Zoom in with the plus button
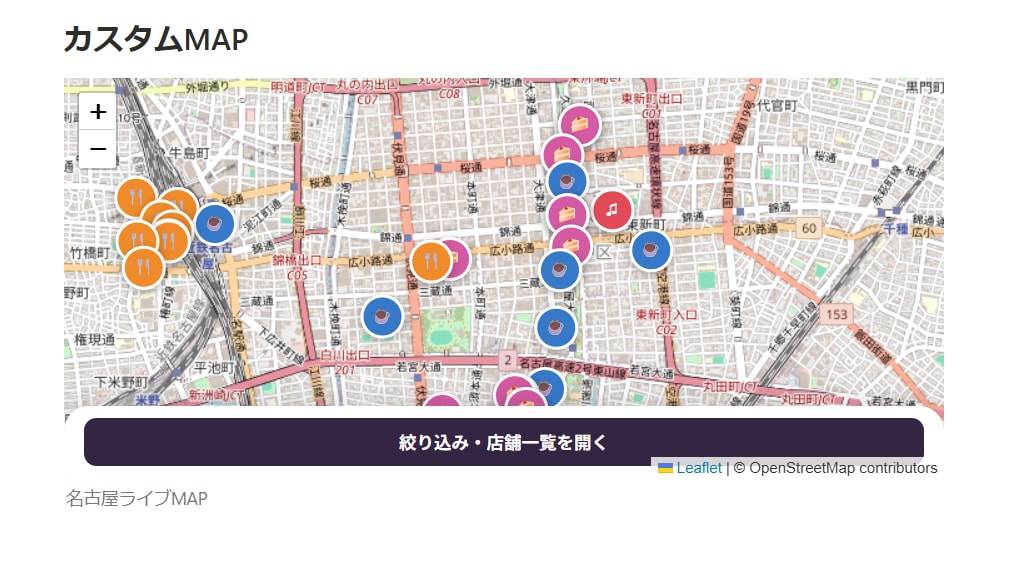 click(98, 112)
